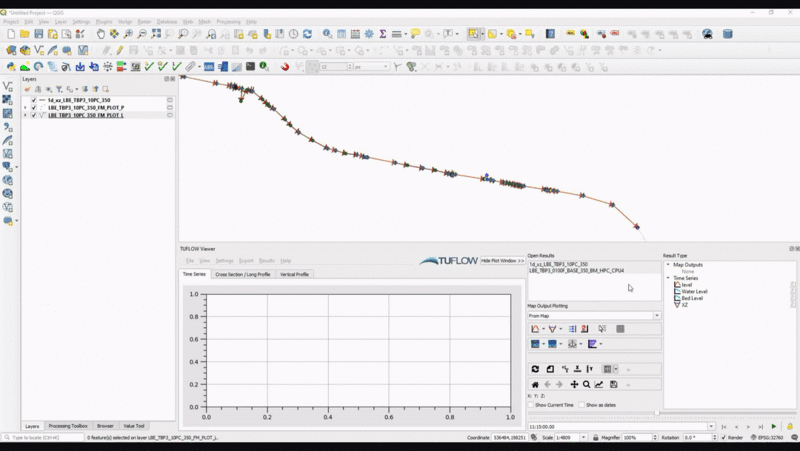Collapse the Time Series tree node
800x451 pixels.
point(668,278)
